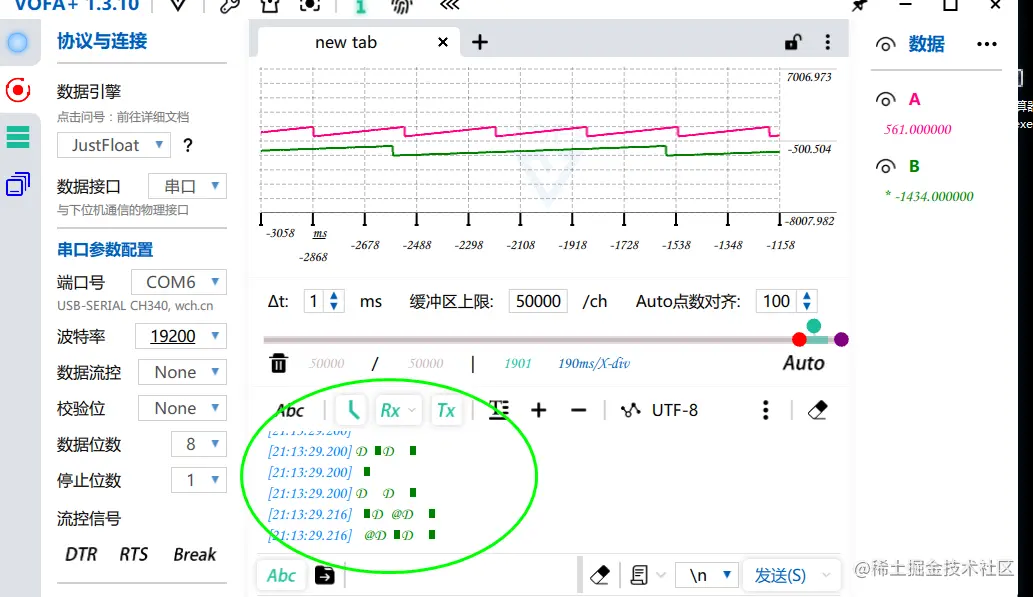
Task: Open the 数据流控 None dropdown
Action: click(x=182, y=372)
